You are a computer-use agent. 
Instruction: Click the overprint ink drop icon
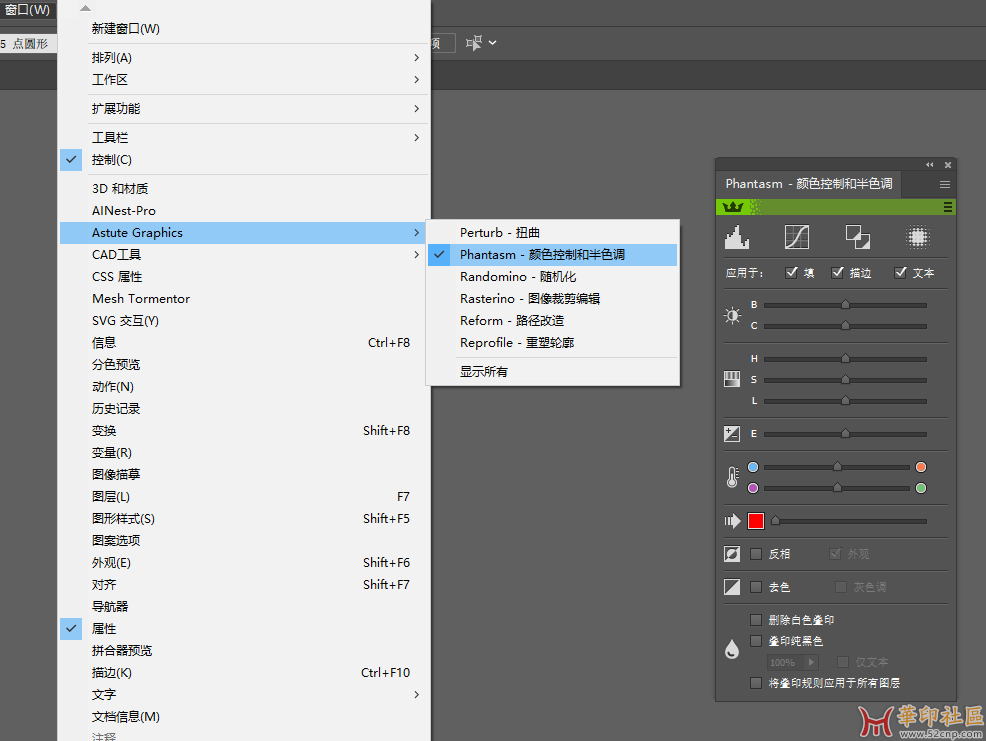[x=732, y=649]
